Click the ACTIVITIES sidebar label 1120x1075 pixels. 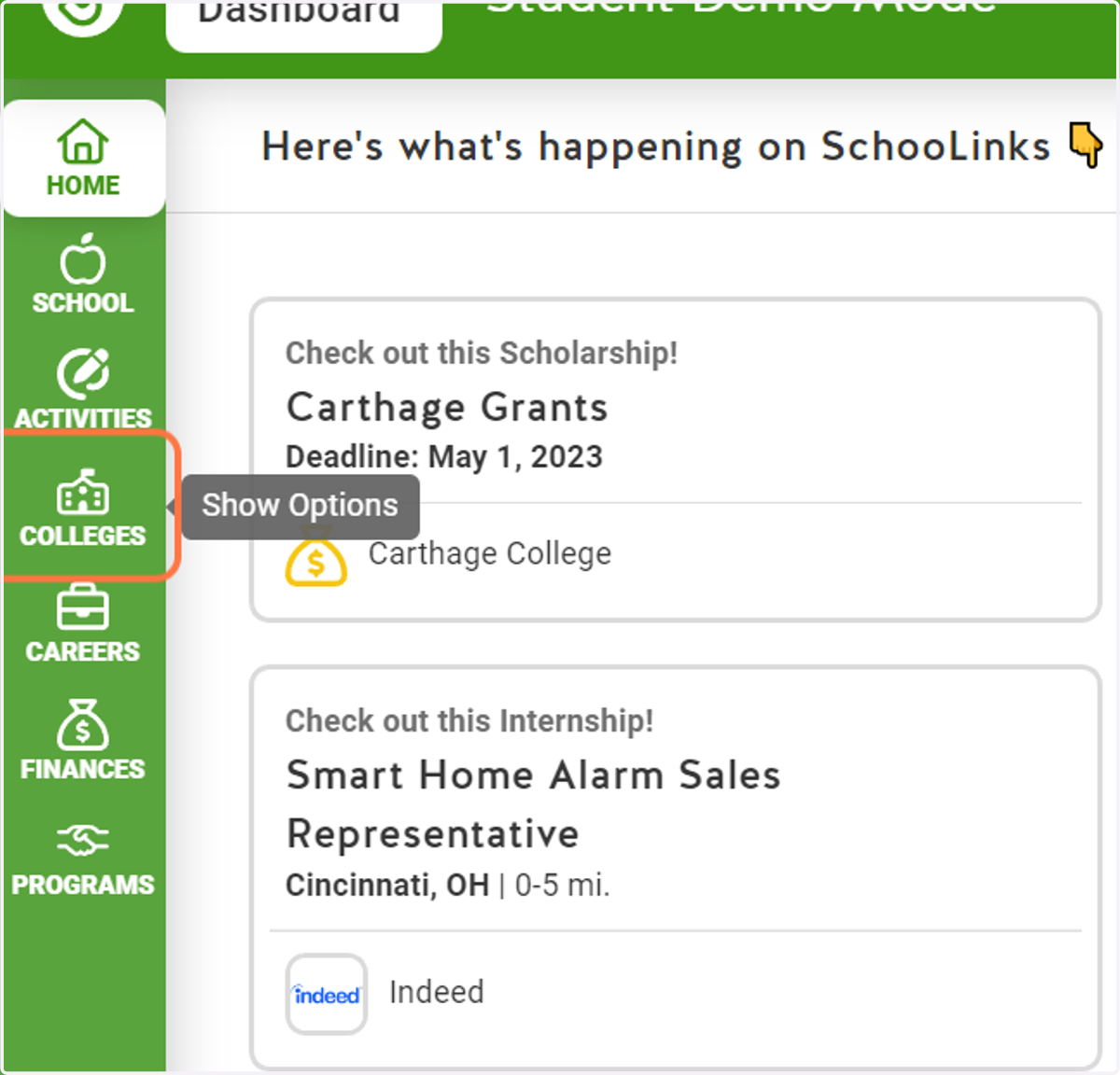83,418
